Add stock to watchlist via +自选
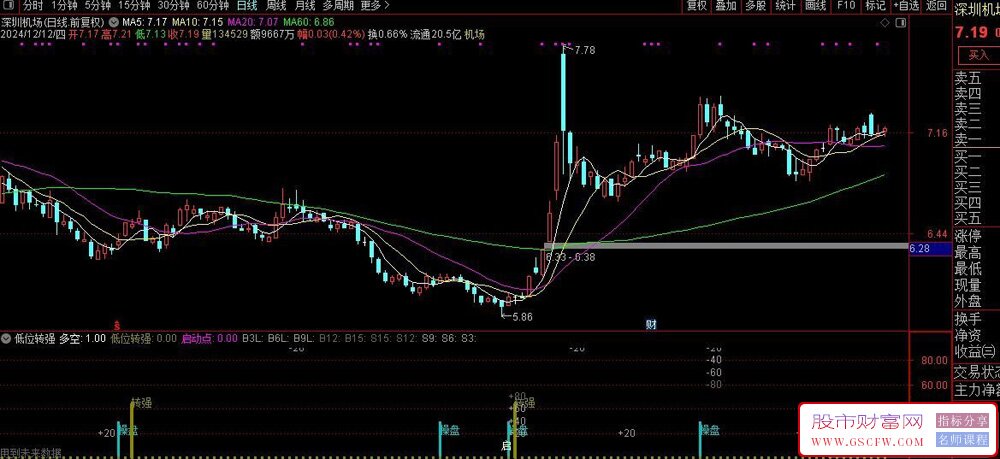Viewport: 1000px width, 459px height. pyautogui.click(x=906, y=6)
